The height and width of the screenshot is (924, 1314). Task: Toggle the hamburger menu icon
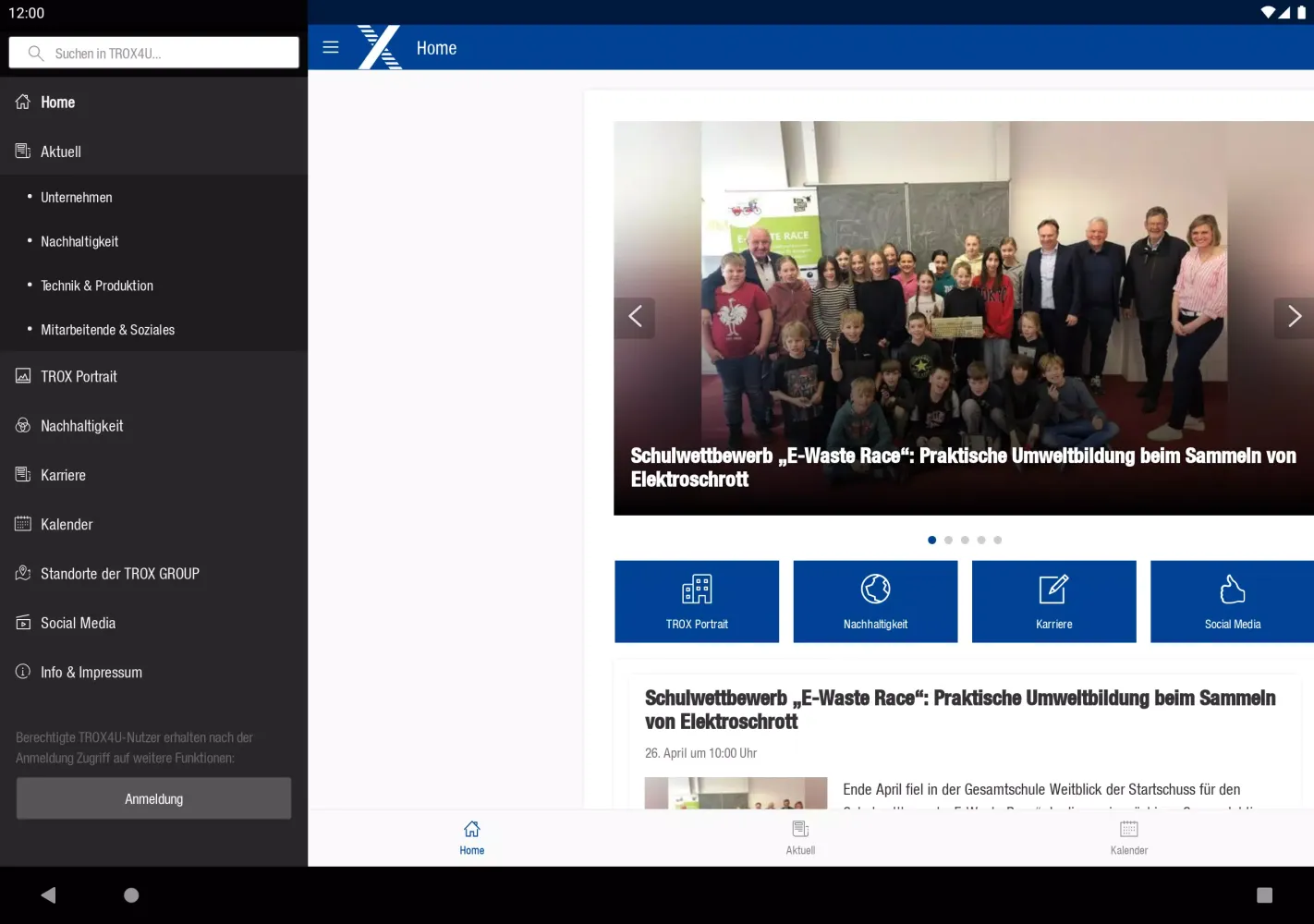pos(331,47)
